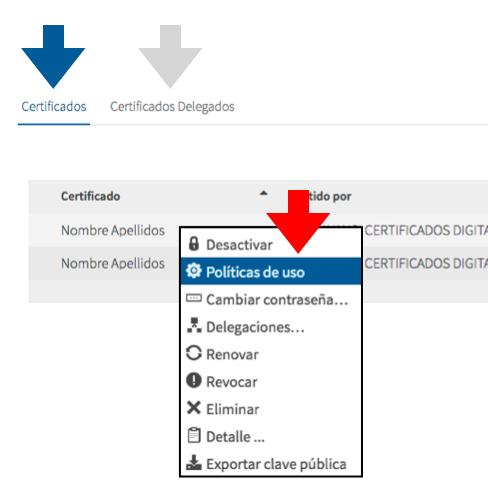Click the clipboard icon beside Detalle
Viewport: 488px width, 498px height.
(x=194, y=435)
